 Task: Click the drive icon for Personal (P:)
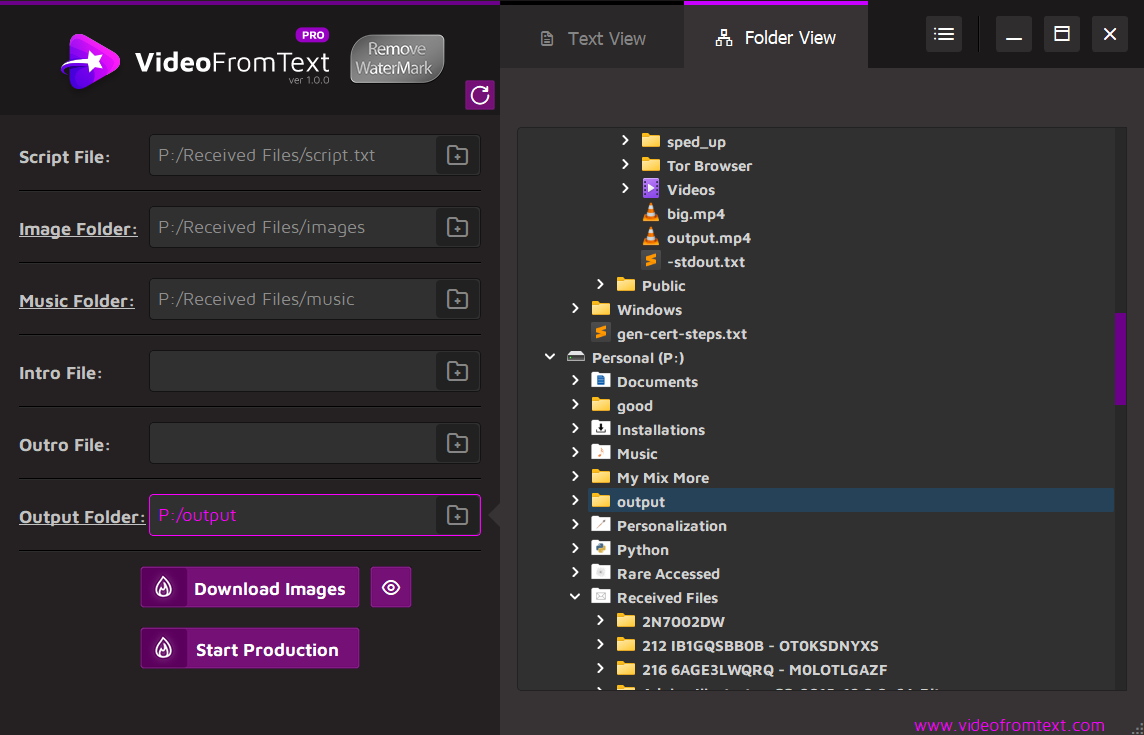pyautogui.click(x=576, y=357)
